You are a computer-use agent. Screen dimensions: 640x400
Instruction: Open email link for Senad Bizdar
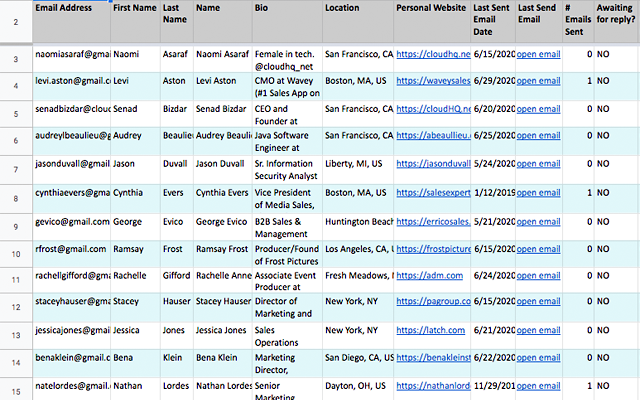click(x=538, y=109)
